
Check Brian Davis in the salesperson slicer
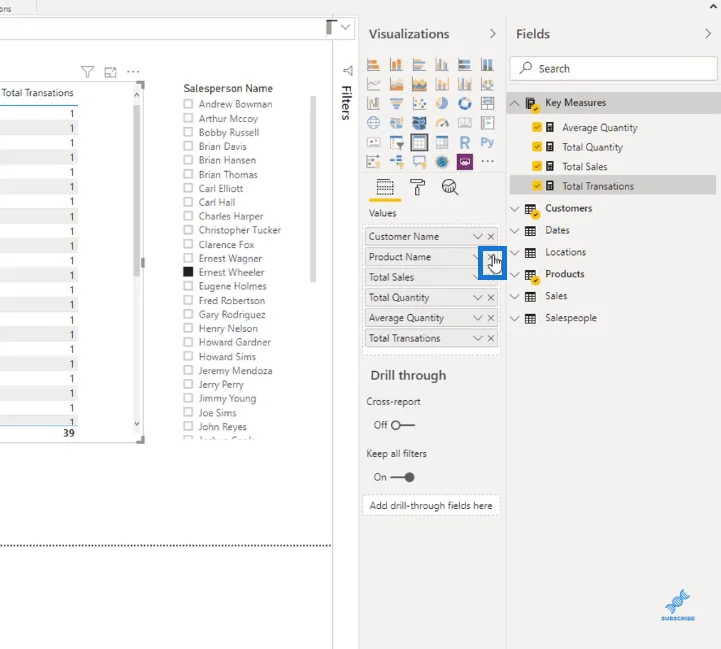[x=188, y=146]
